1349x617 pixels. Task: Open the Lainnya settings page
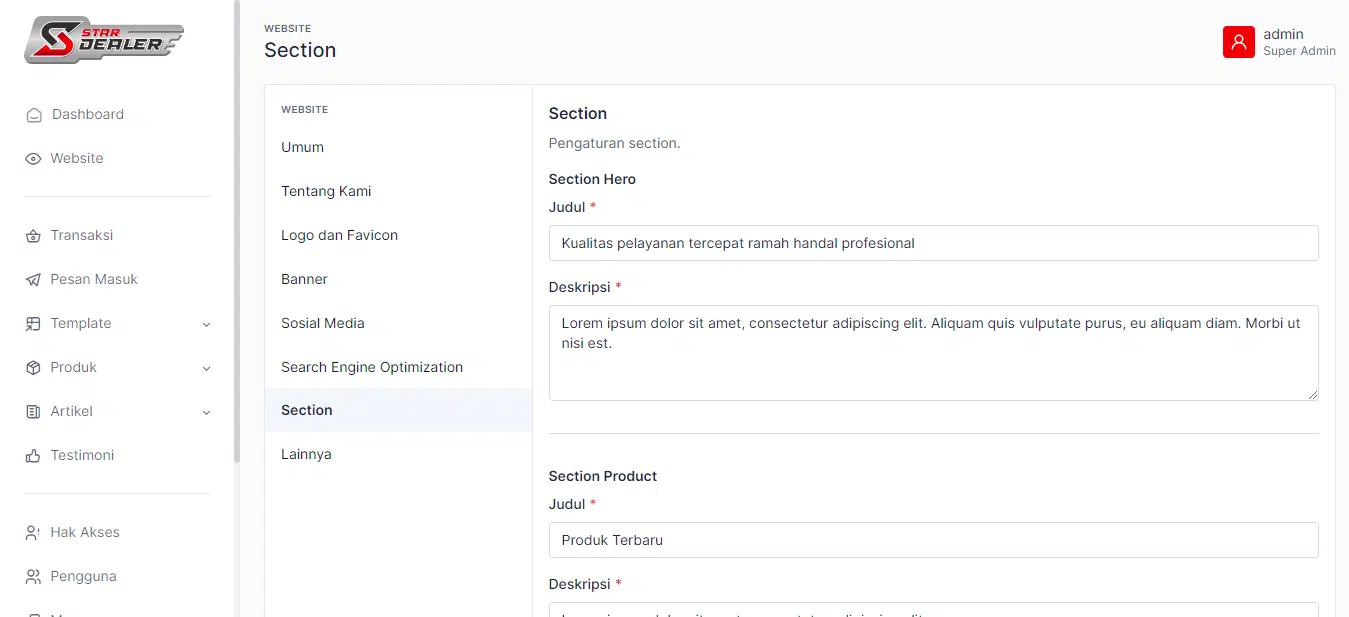pyautogui.click(x=306, y=454)
